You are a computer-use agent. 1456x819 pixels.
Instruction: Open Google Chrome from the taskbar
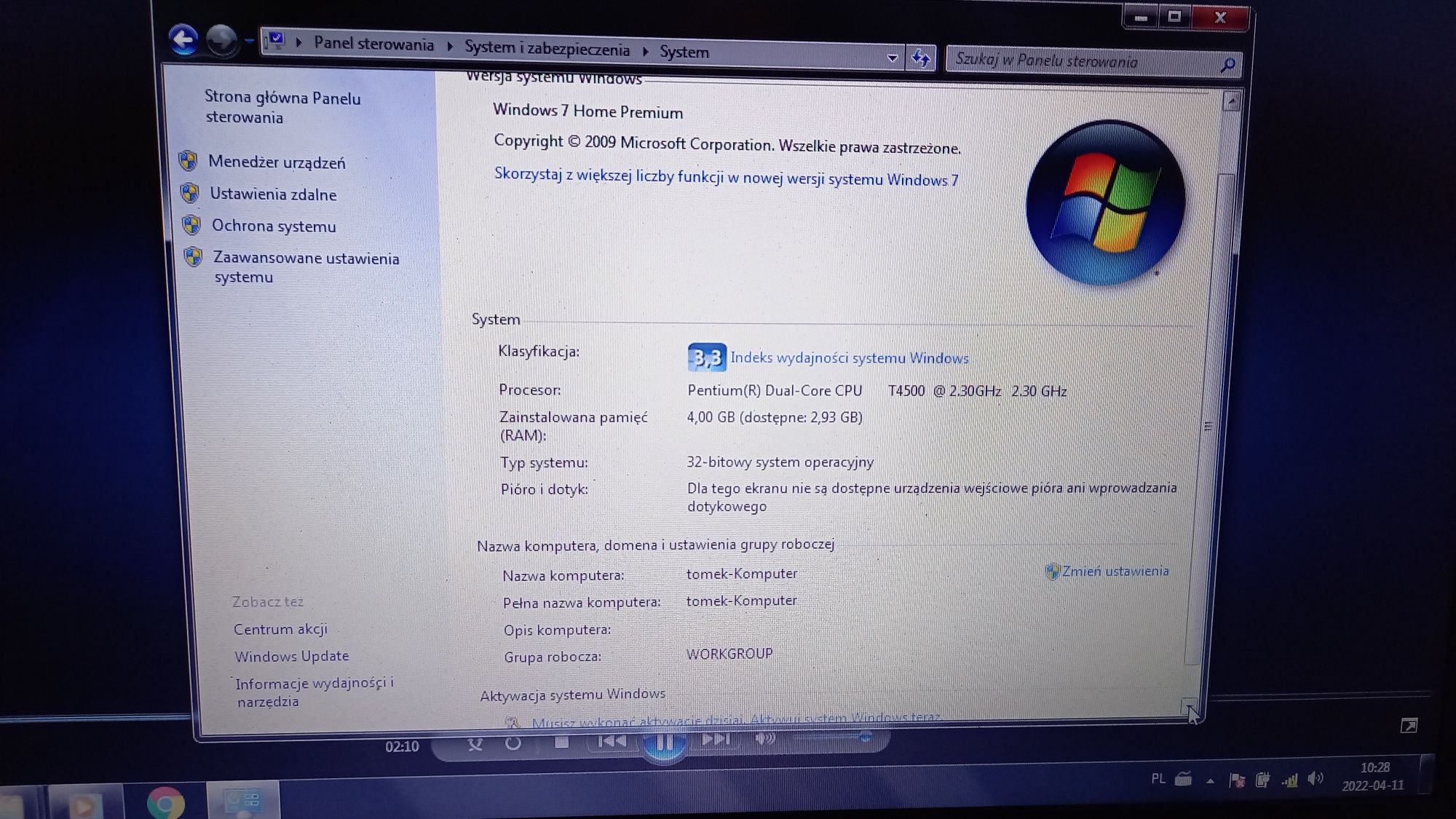coord(165,803)
